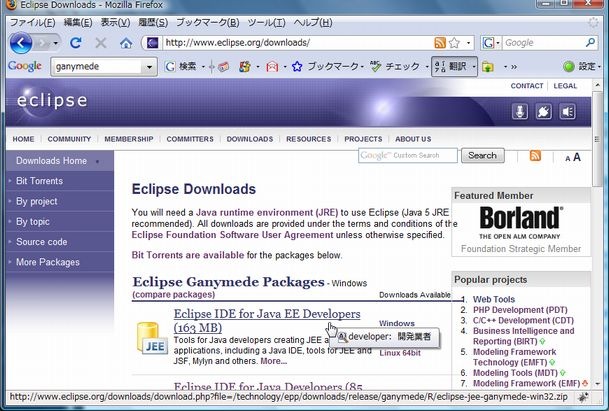Click the Google Custom Search input field
This screenshot has height=411, width=609.
[408, 156]
